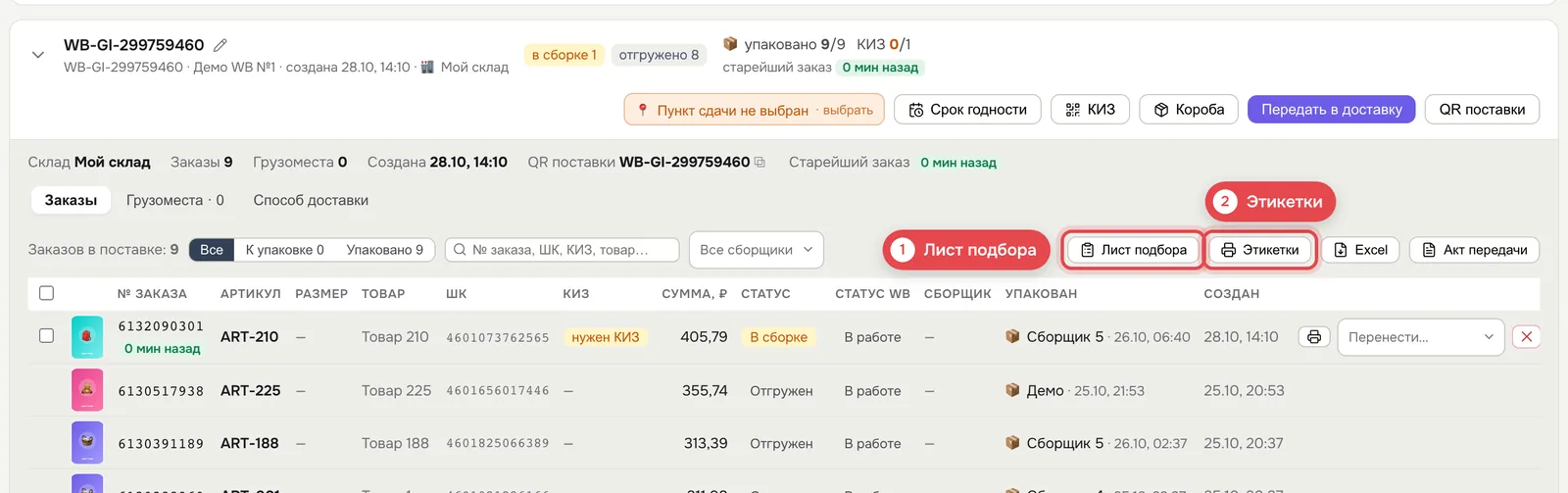The image size is (1568, 493).
Task: Click the 'отгружено 8' status badge
Action: coord(659,55)
